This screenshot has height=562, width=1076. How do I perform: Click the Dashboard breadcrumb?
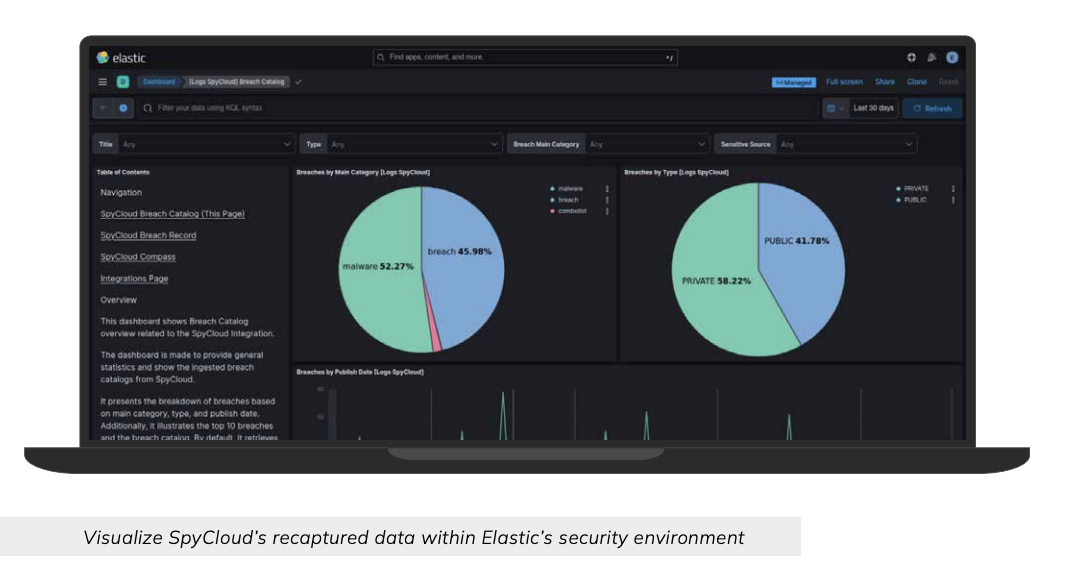[x=159, y=82]
